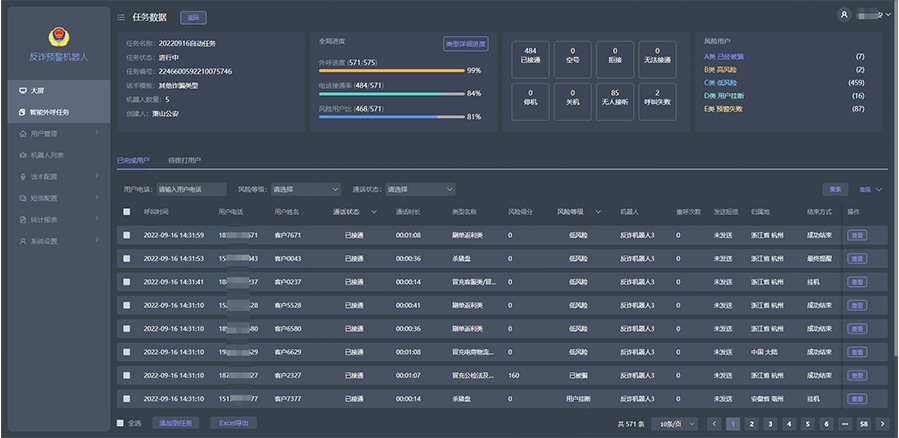The image size is (899, 438).
Task: Click the 类型详细进度 button
Action: pos(465,44)
